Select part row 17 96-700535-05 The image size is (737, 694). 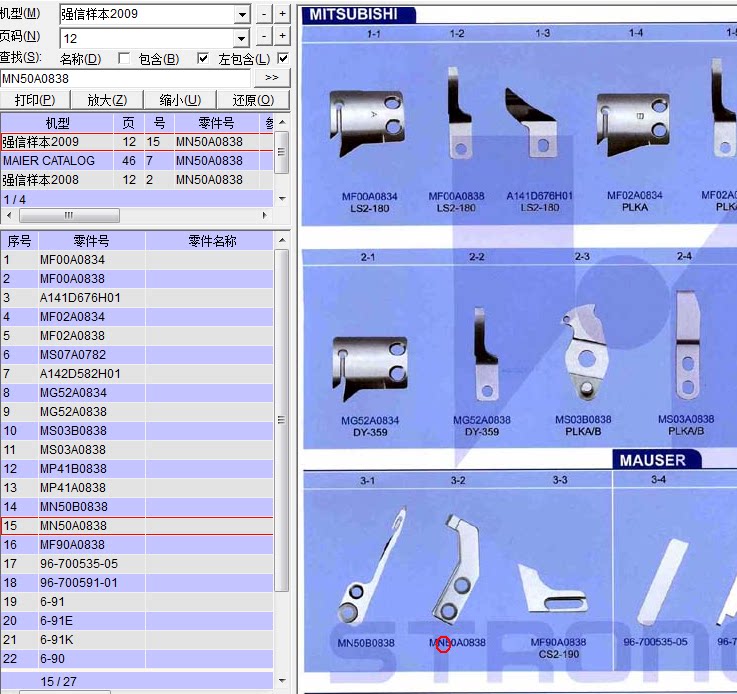137,564
